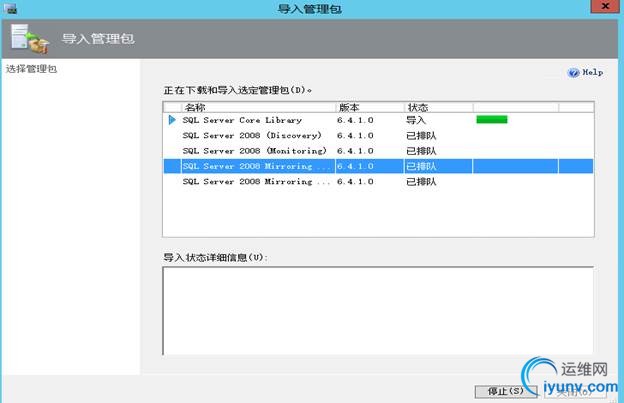Screen dimensions: 624x403
Task: Click the import management pack header icon
Action: tap(30, 39)
